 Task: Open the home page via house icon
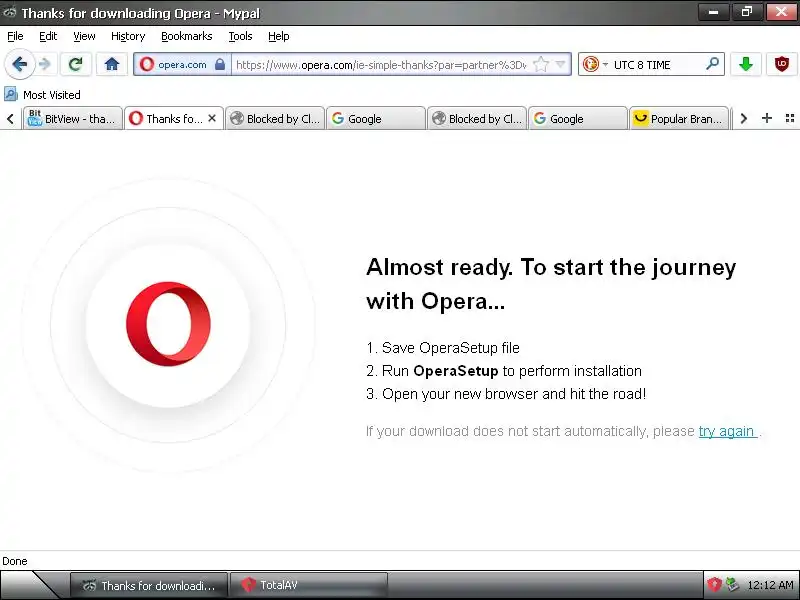tap(112, 64)
